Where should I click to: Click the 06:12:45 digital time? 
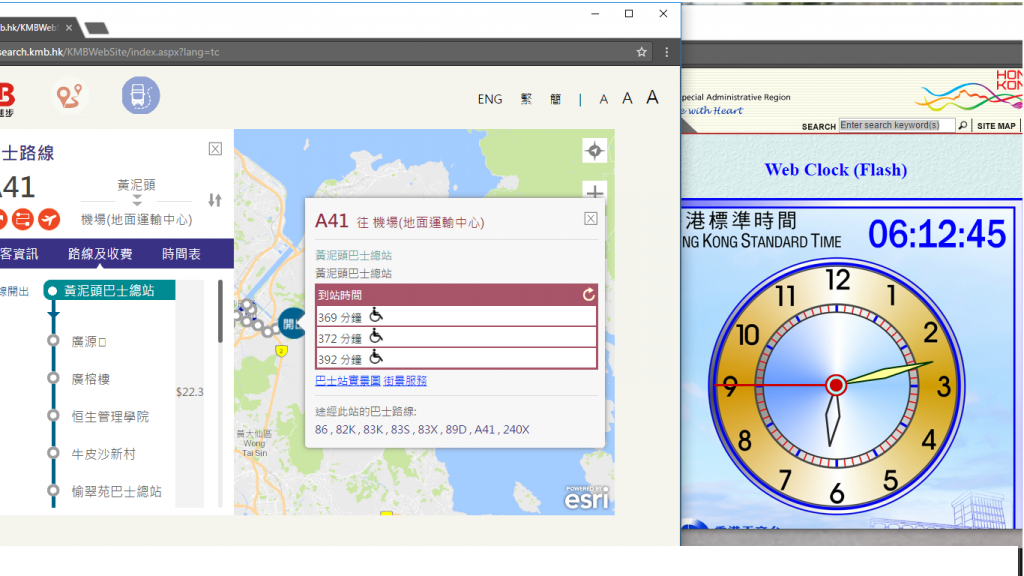[936, 234]
